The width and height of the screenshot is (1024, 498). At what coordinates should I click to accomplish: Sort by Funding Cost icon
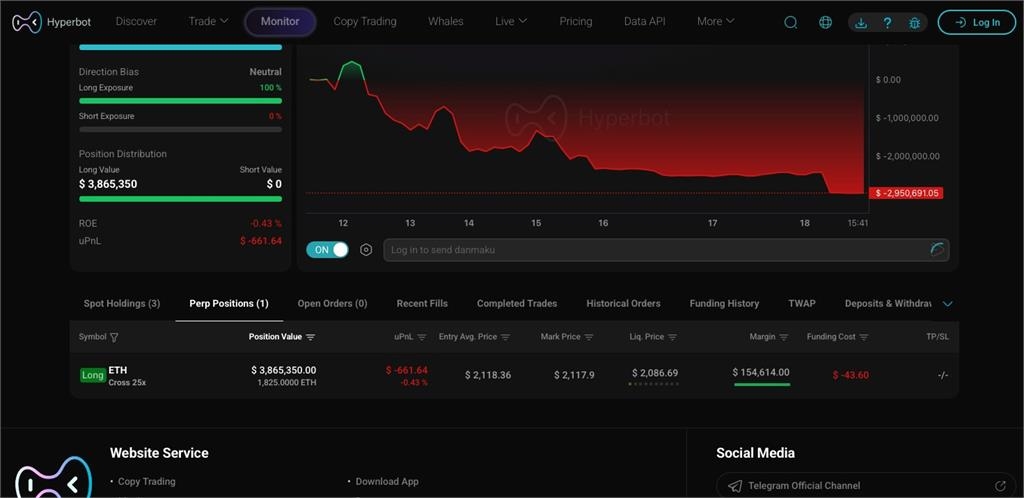pos(863,337)
